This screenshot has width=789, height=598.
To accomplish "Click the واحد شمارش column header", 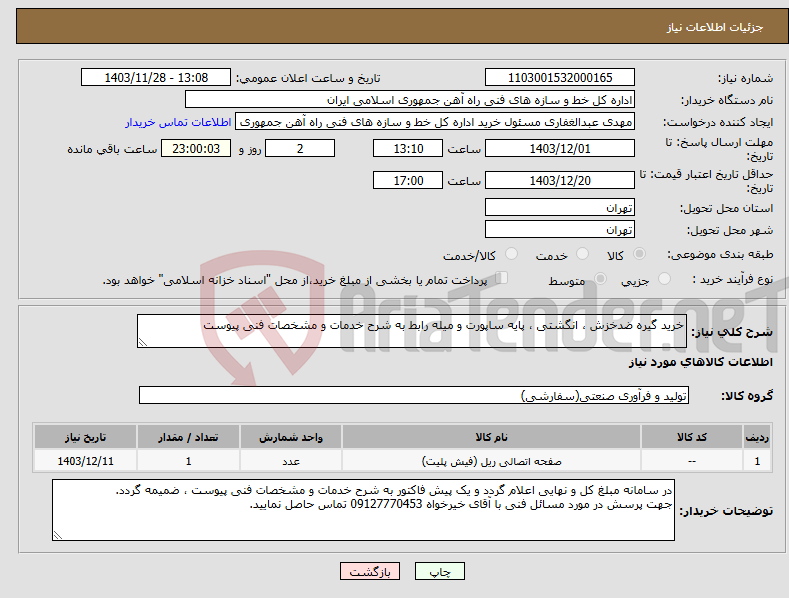I will point(291,437).
